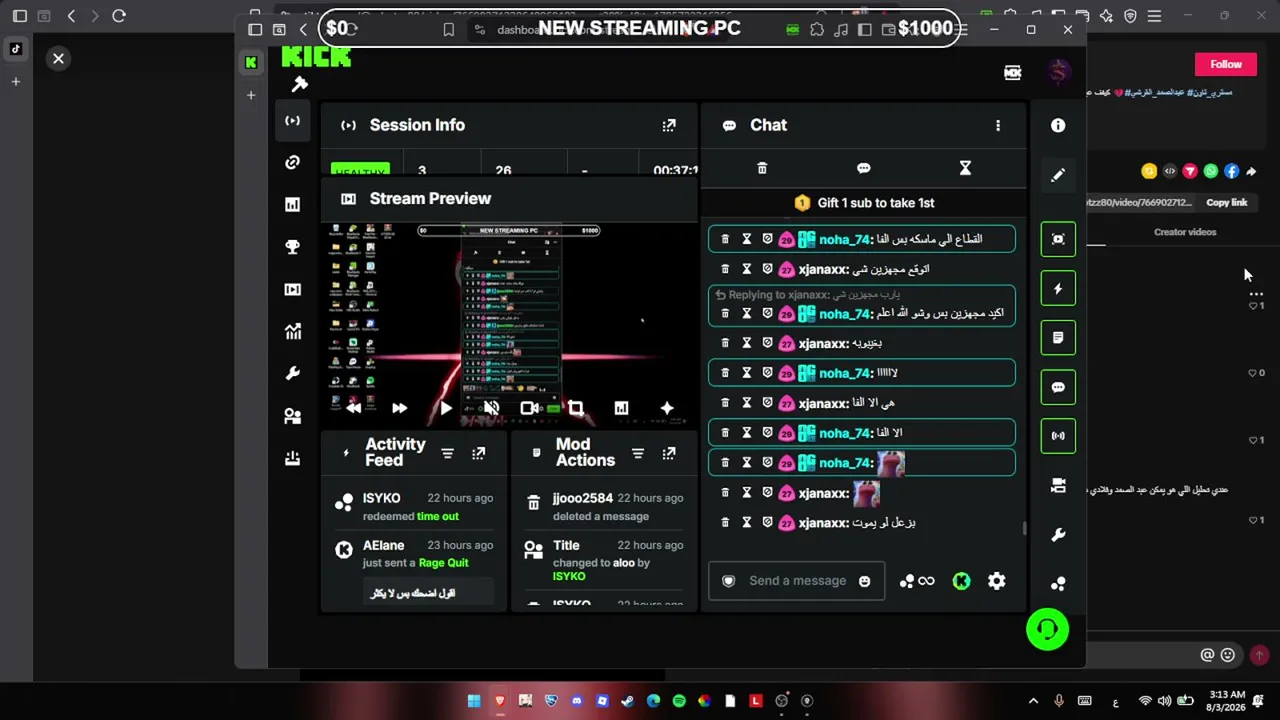Click the green Kick badge next to chat input
The image size is (1280, 720).
[x=961, y=581]
